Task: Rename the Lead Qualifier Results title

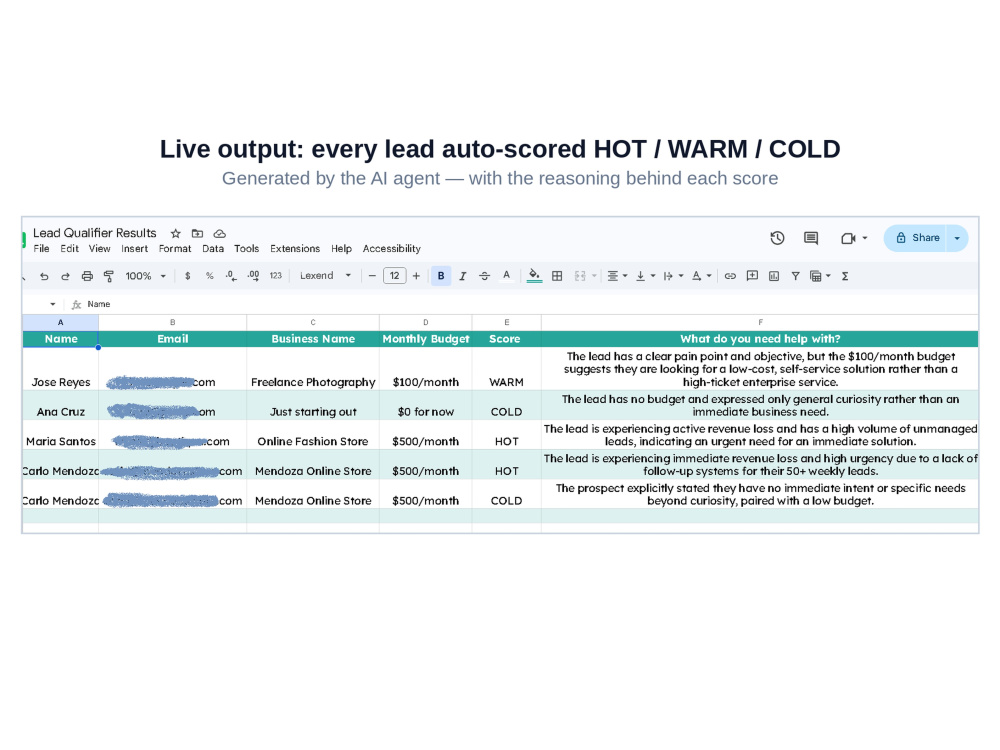Action: 94,233
